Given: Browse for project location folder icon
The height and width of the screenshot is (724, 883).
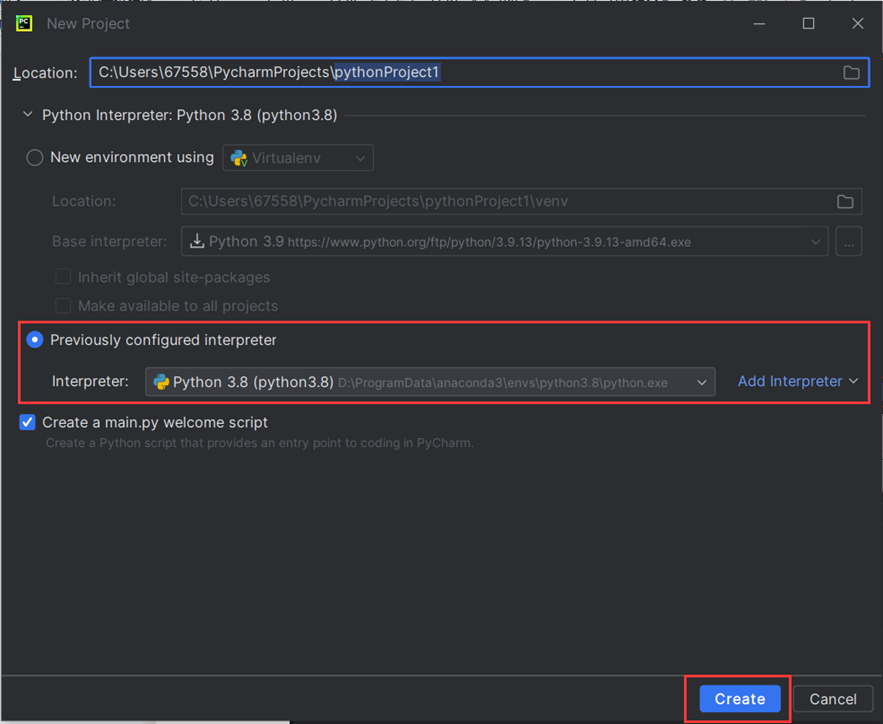Looking at the screenshot, I should tap(851, 73).
